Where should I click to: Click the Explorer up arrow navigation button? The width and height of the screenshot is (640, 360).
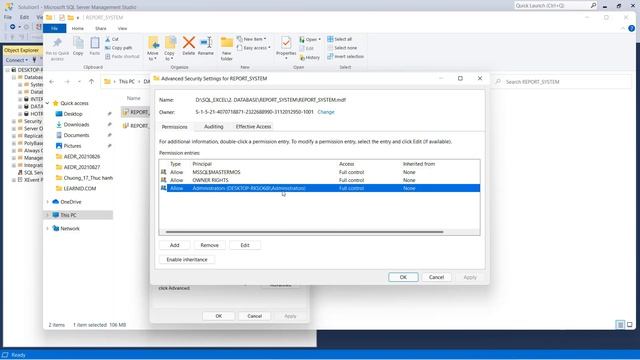[x=91, y=82]
